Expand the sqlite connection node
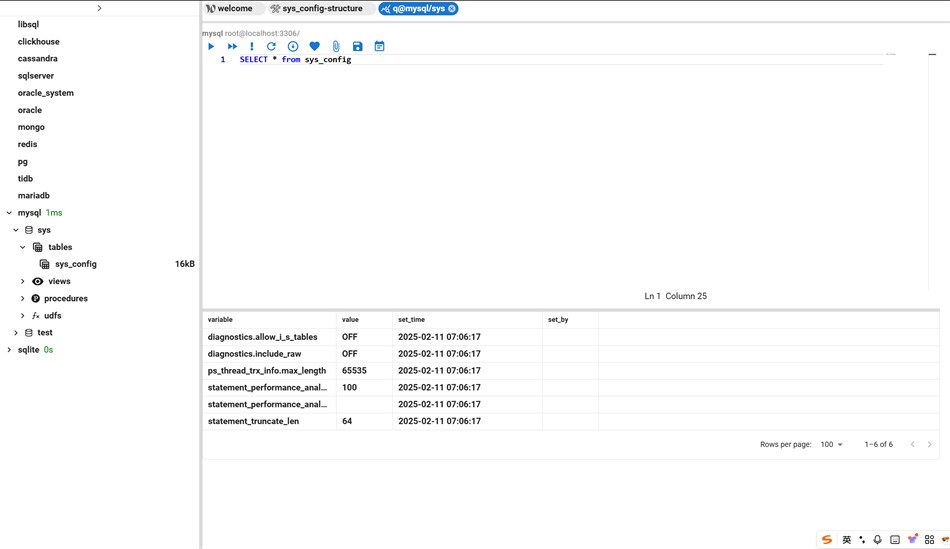This screenshot has height=549, width=950. coord(9,350)
